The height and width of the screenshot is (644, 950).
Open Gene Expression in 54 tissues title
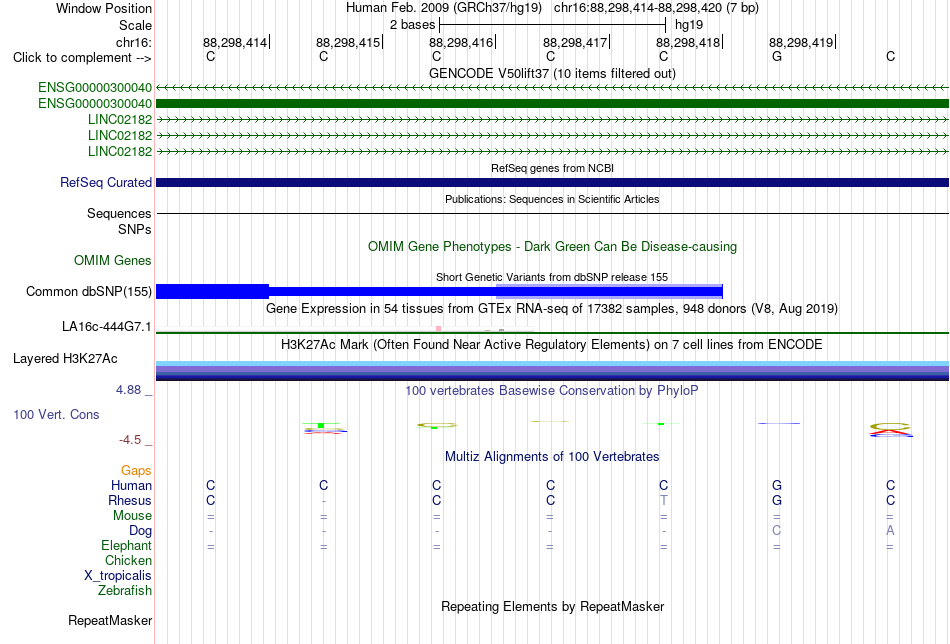(552, 308)
